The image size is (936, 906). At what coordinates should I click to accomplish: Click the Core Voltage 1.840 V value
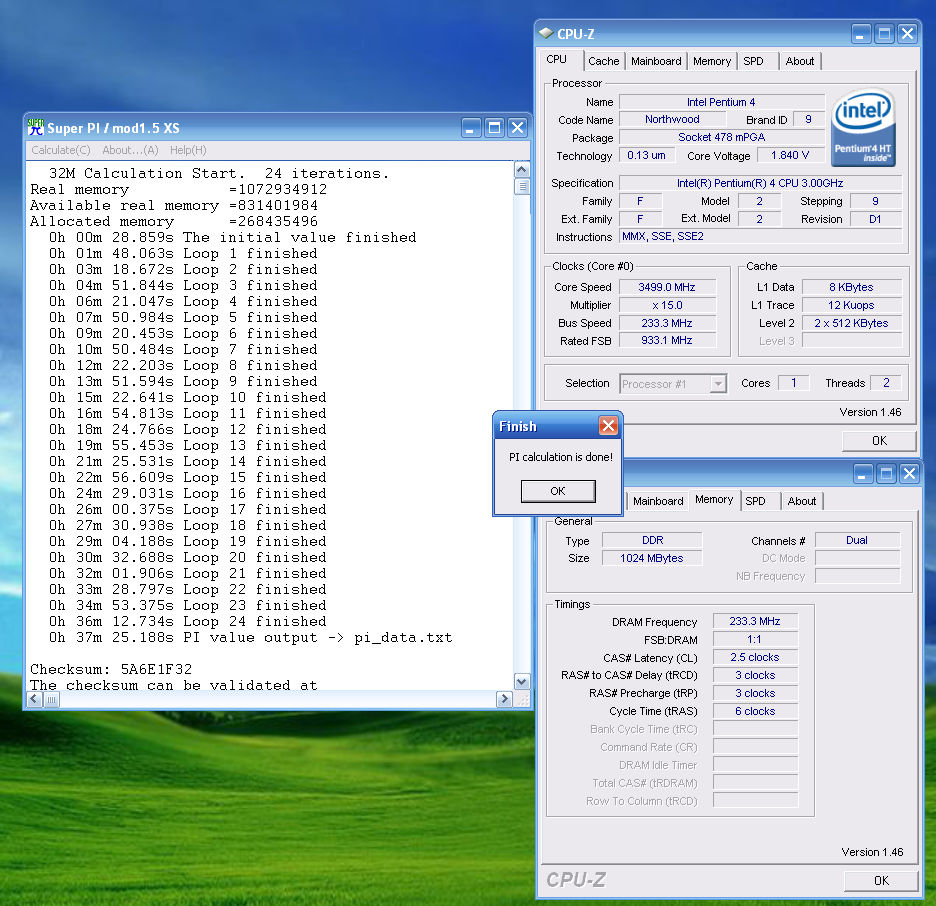pos(790,155)
